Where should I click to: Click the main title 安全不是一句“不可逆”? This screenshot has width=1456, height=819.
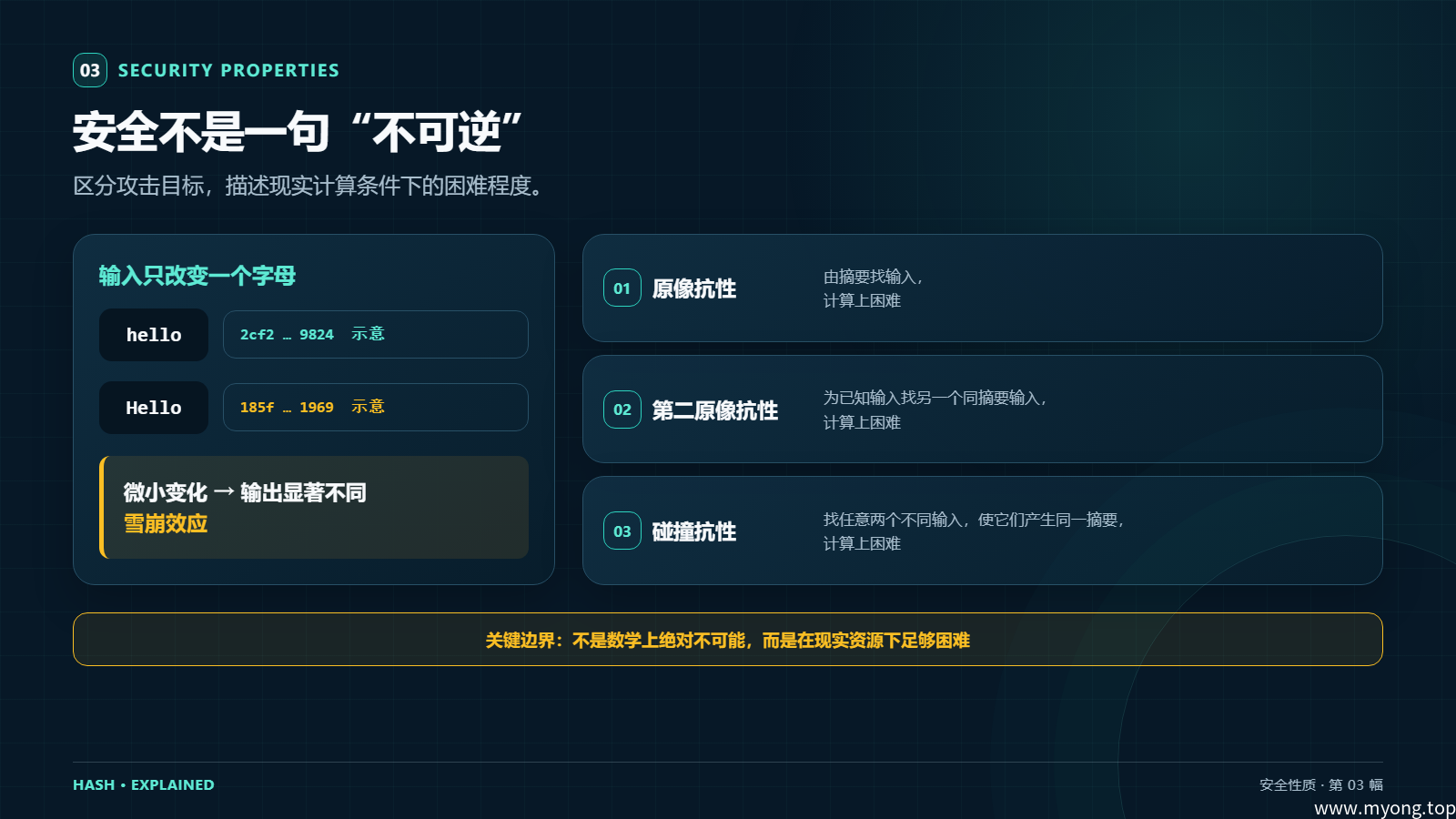tap(298, 132)
